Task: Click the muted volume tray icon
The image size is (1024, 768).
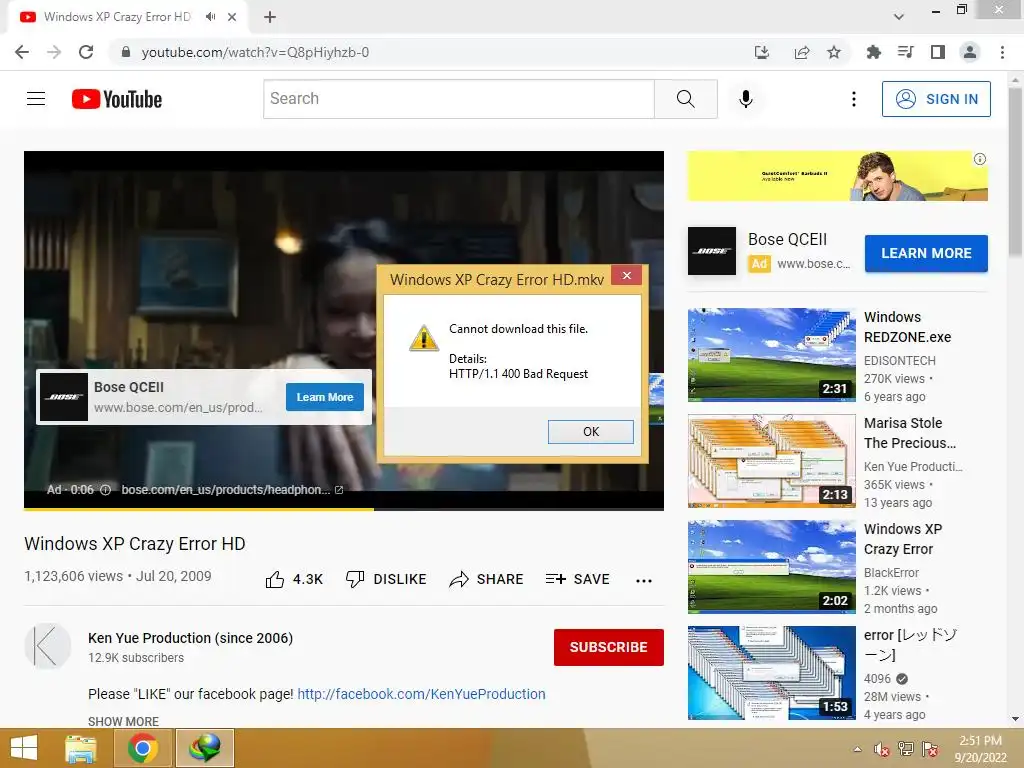Action: point(881,749)
